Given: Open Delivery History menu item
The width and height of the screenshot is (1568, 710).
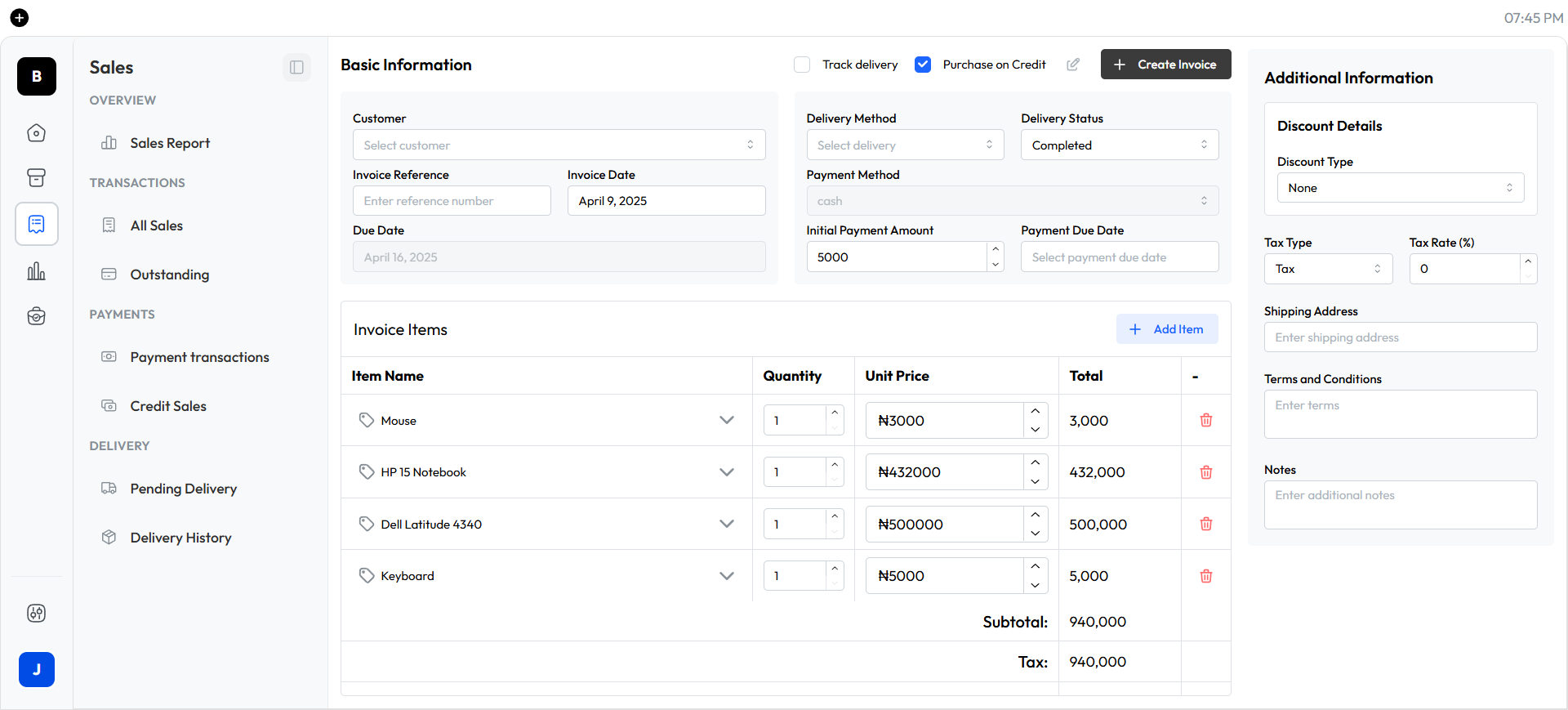Looking at the screenshot, I should (x=180, y=538).
